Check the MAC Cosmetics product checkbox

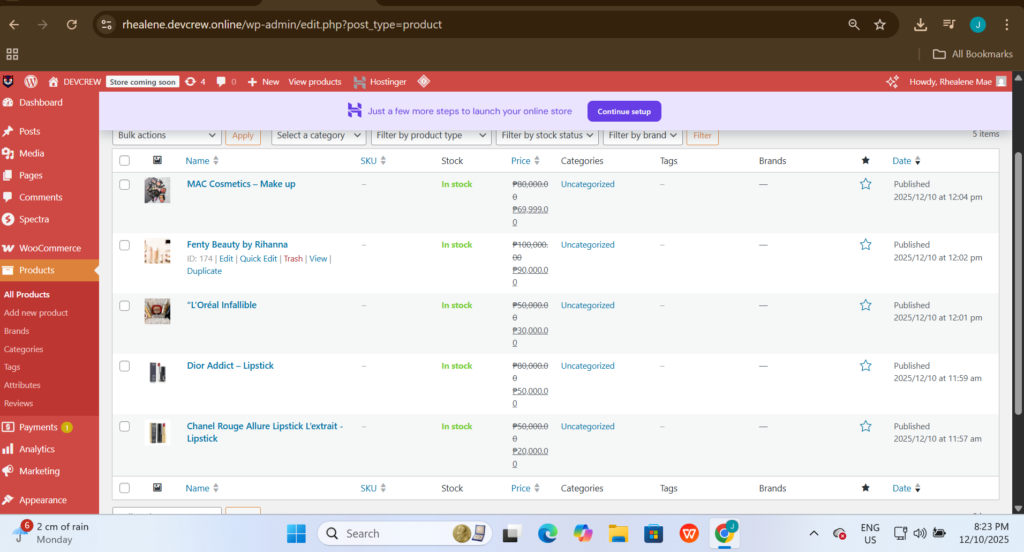pos(125,184)
